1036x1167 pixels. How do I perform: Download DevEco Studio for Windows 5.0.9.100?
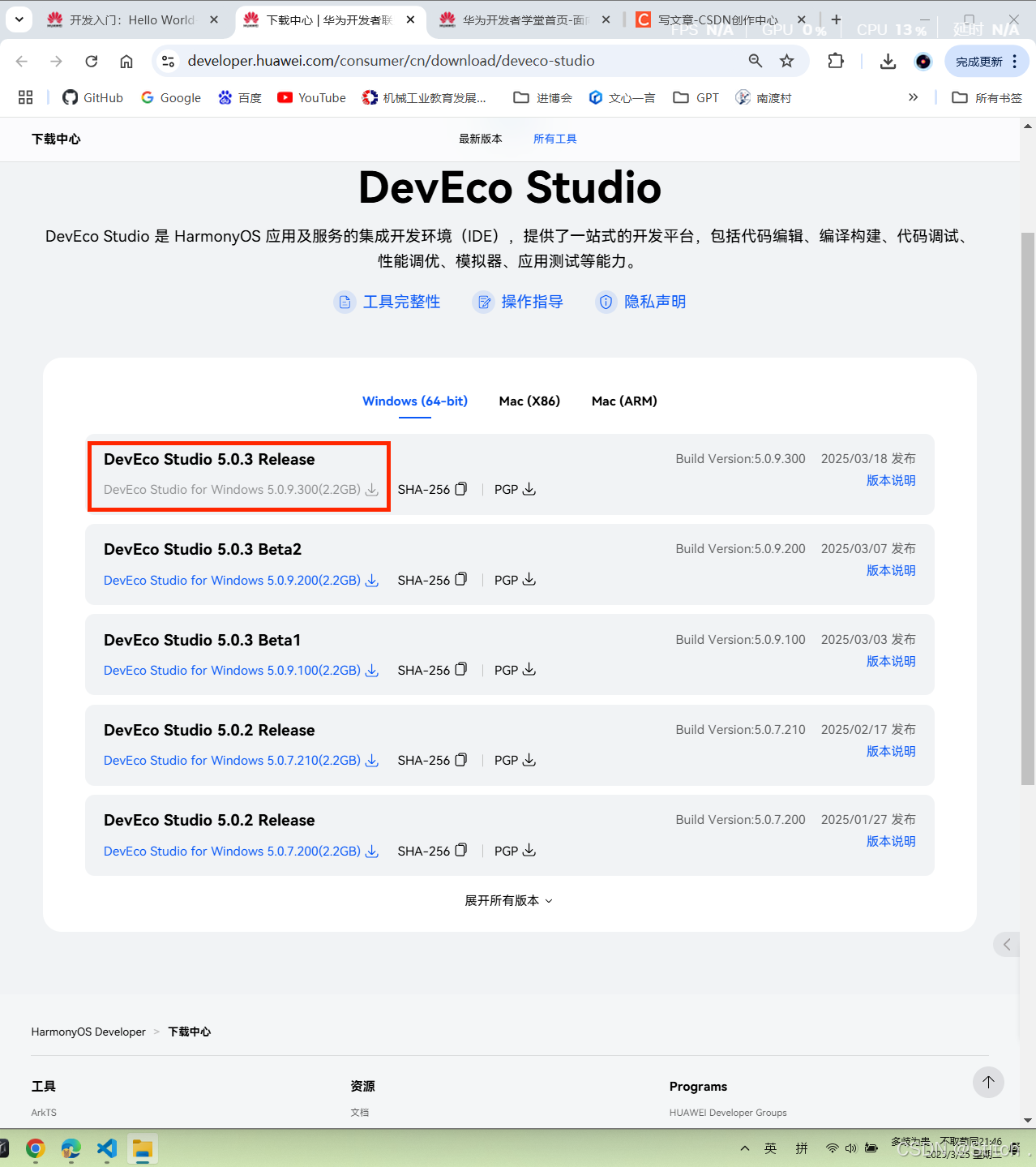(241, 670)
